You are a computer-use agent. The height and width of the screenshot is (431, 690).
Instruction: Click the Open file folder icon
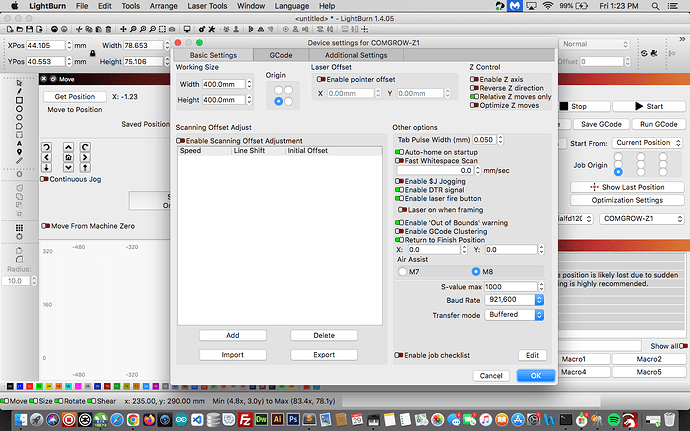coord(19,29)
